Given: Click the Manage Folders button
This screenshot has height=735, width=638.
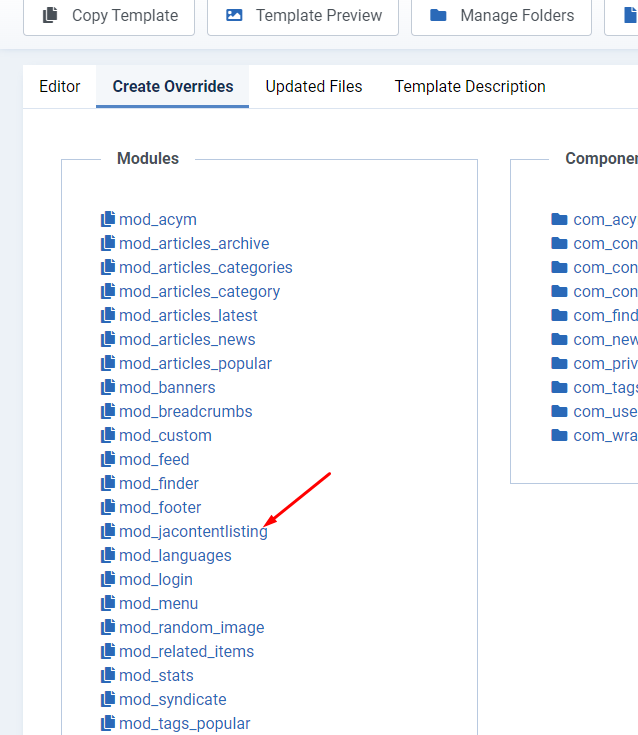Looking at the screenshot, I should pos(516,15).
